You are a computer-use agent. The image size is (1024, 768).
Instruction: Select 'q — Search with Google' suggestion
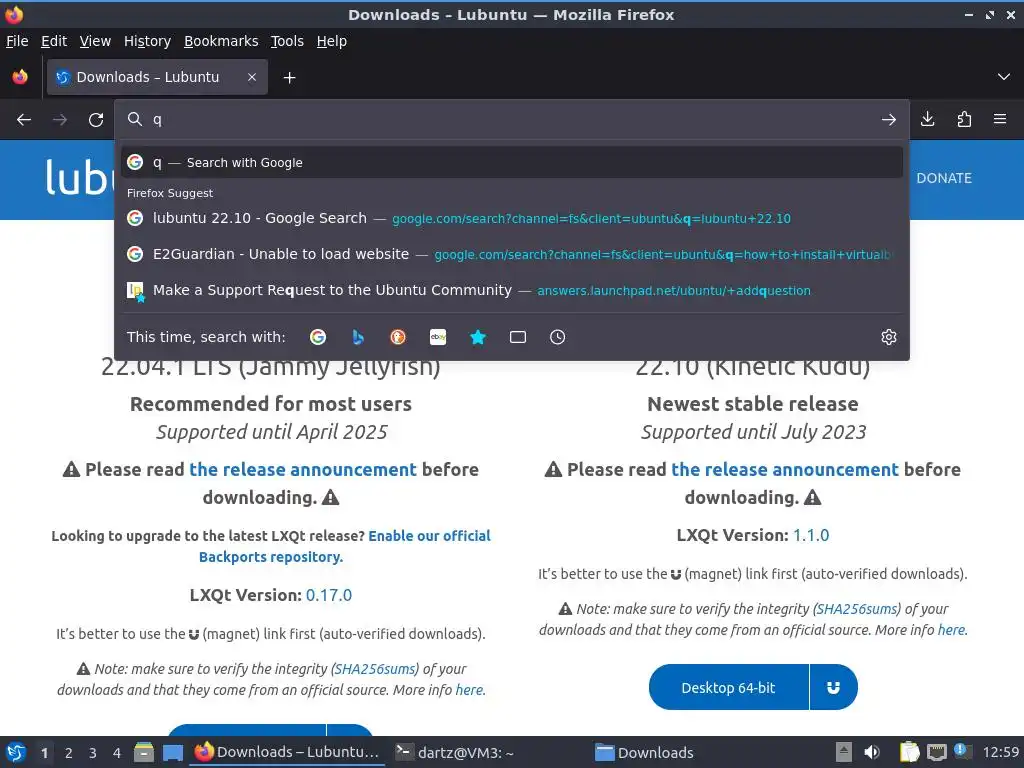point(512,163)
